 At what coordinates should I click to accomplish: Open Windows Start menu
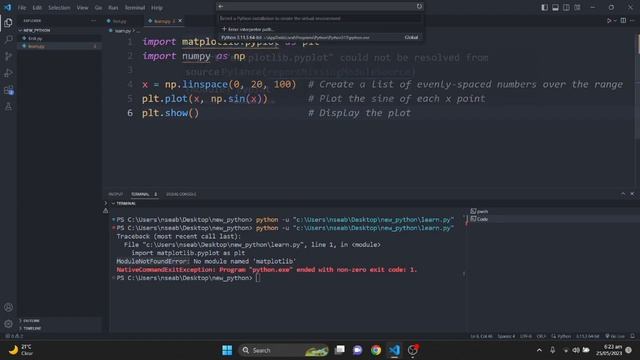227,350
